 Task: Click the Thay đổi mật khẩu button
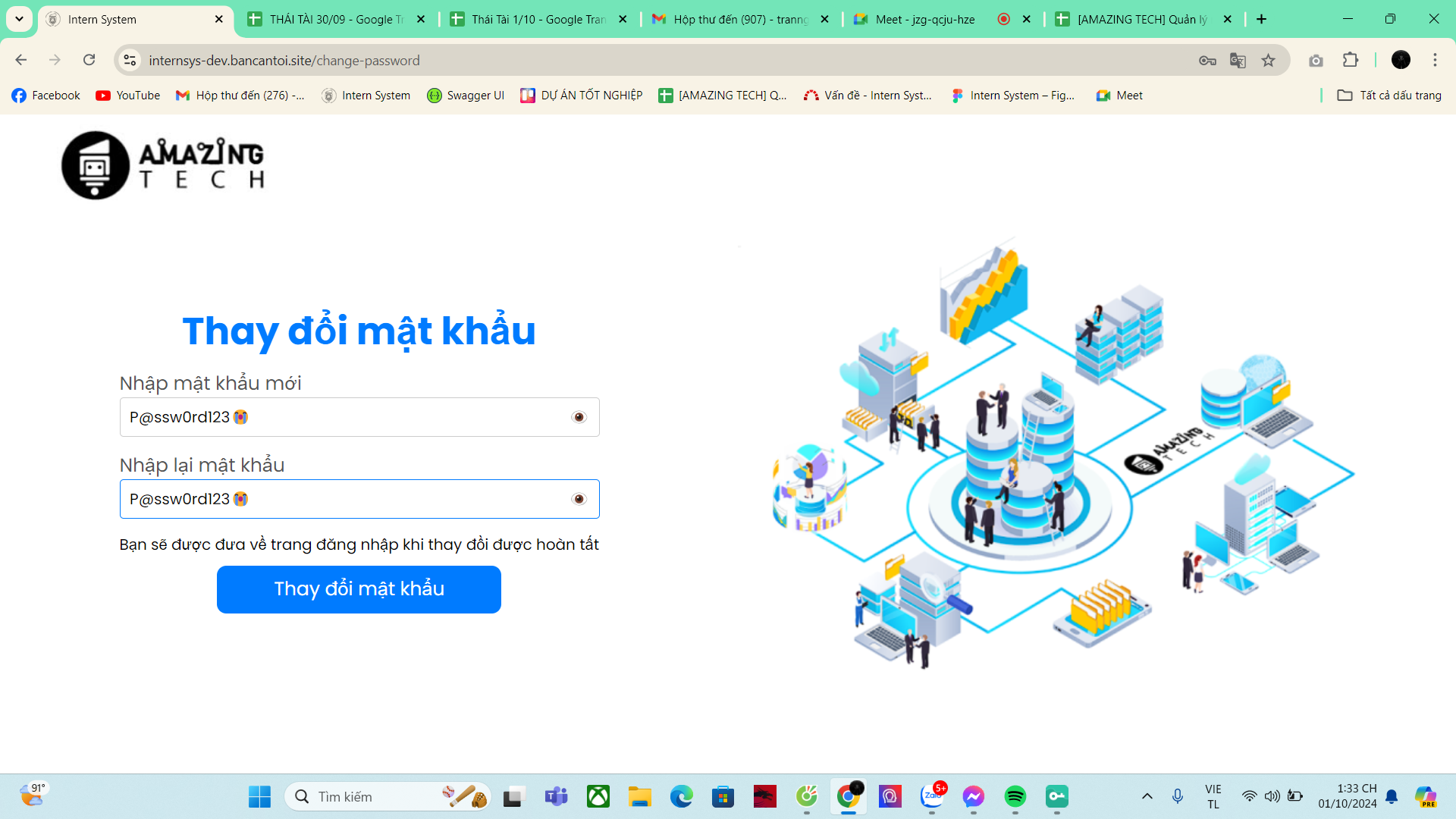point(359,589)
